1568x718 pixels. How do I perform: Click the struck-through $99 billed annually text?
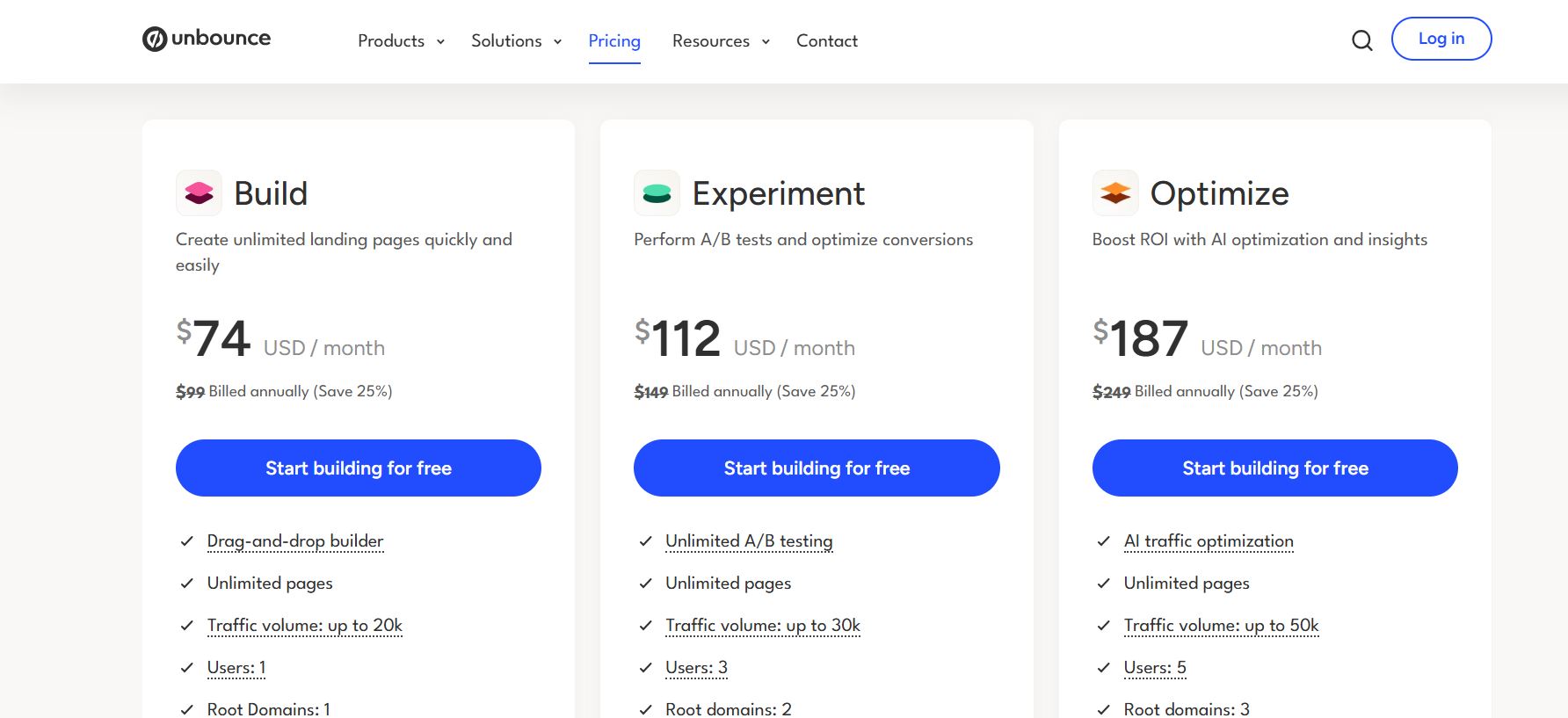pos(284,392)
